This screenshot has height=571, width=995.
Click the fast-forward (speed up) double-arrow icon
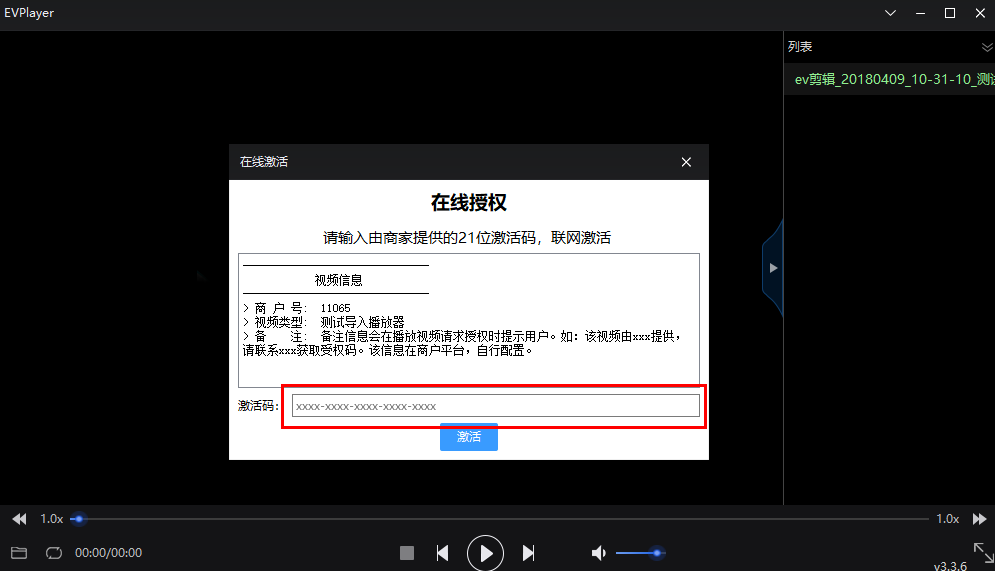[980, 519]
